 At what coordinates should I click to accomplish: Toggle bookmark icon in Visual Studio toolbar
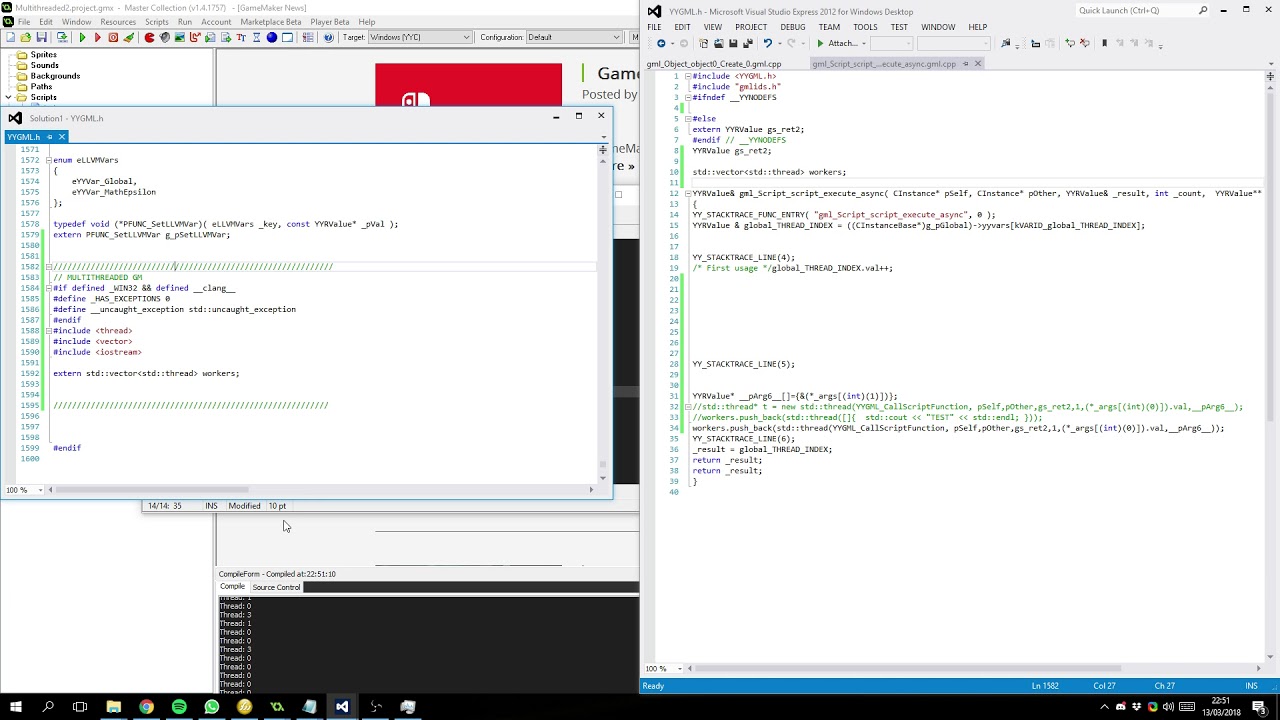(1104, 43)
